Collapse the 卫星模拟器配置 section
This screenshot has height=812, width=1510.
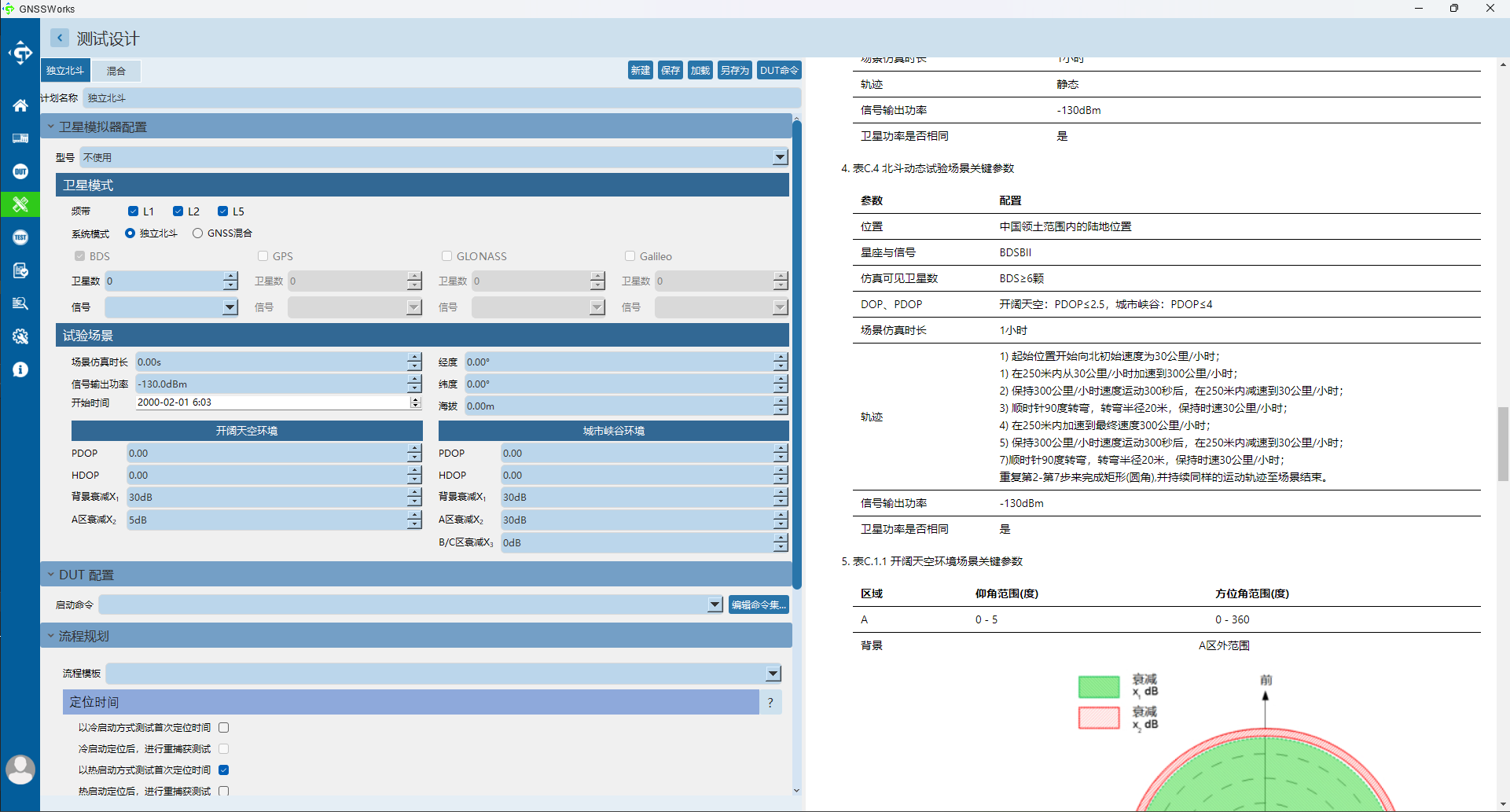coord(51,127)
